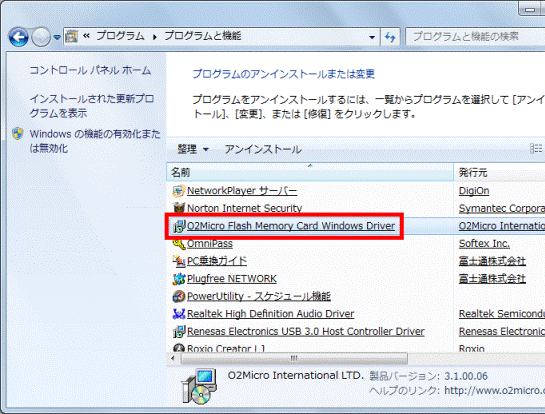Change the view with the view options icon
This screenshot has width=545, height=414.
pos(536,149)
